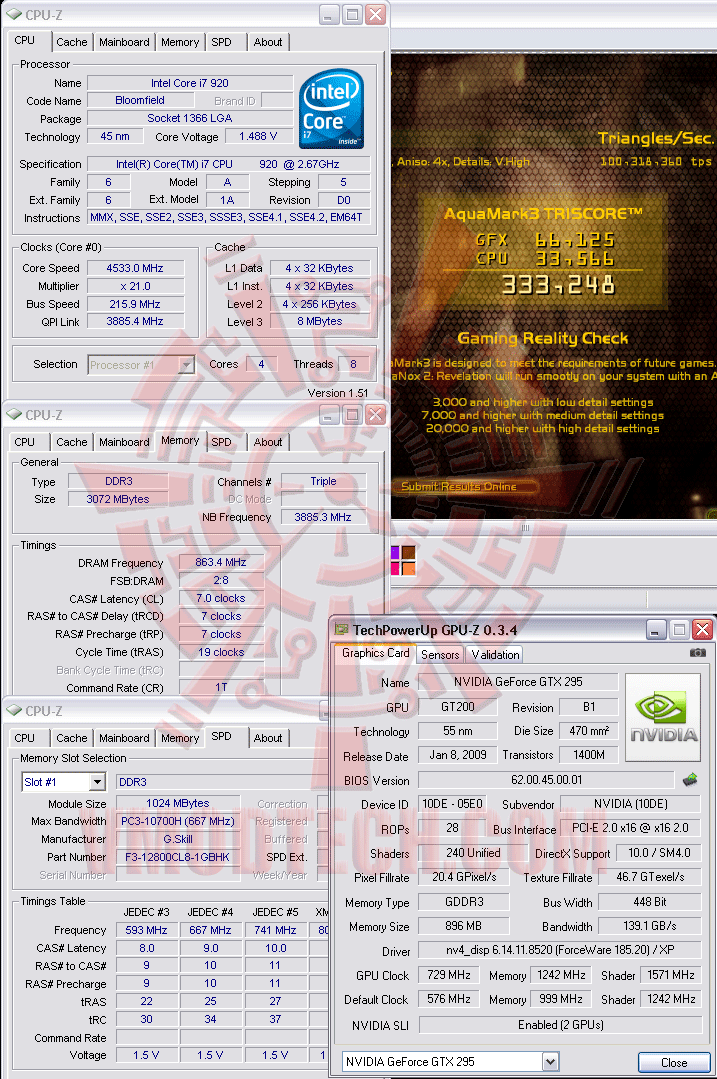
Task: Click the Intel Core i7 920 name field
Action: click(190, 83)
